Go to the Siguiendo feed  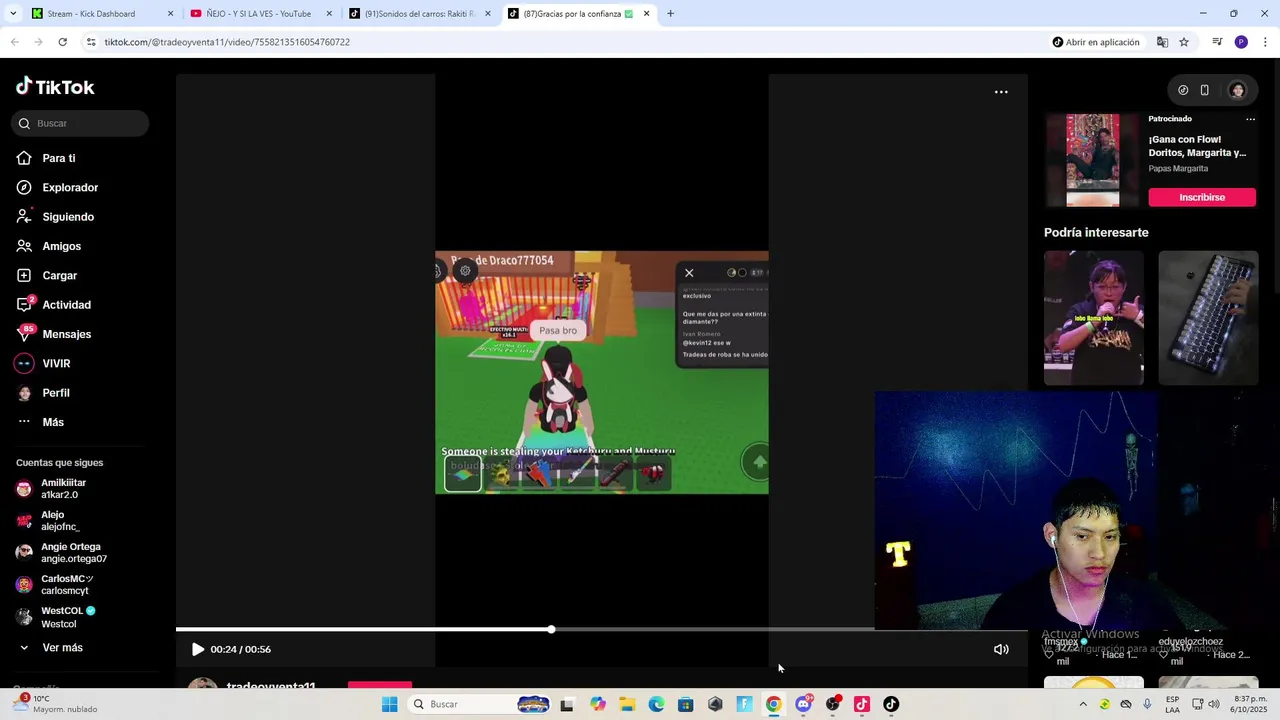click(55, 217)
